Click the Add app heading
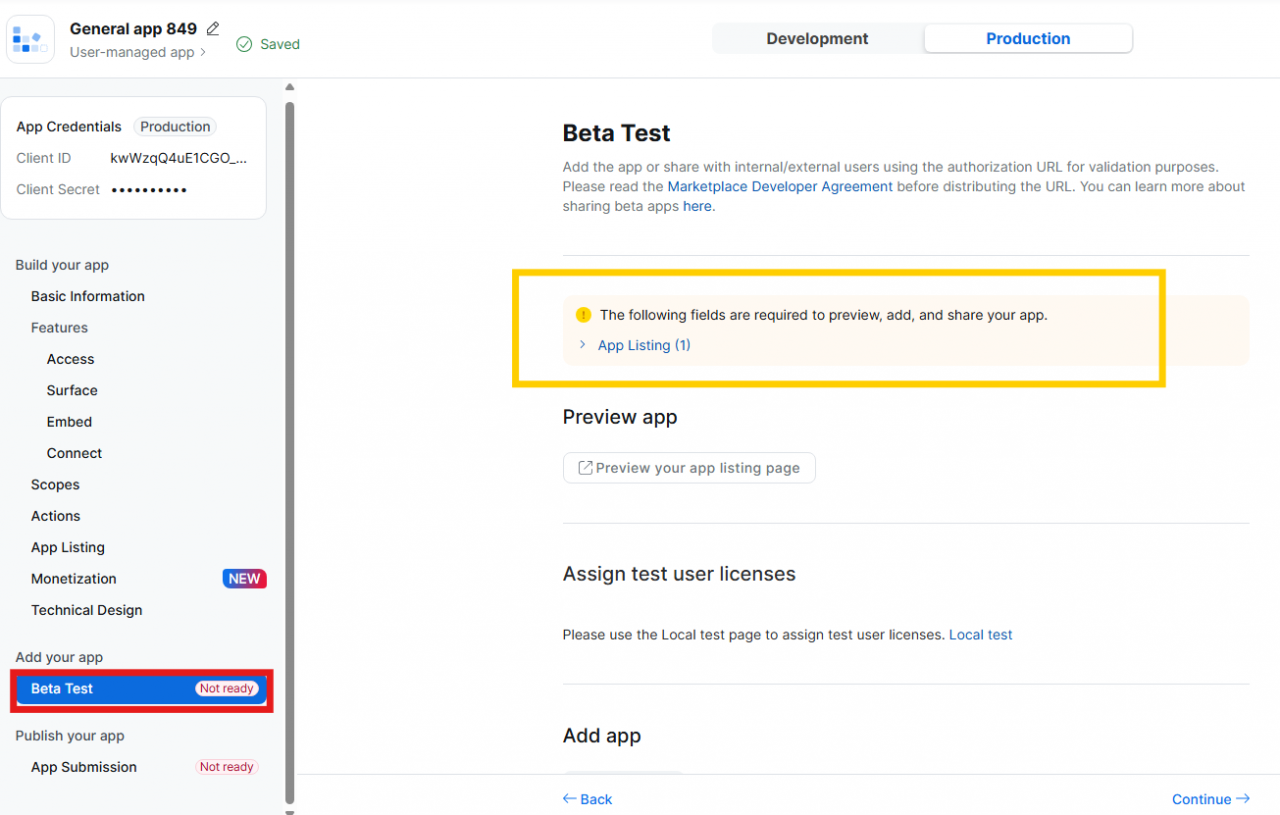This screenshot has height=815, width=1280. click(x=602, y=736)
